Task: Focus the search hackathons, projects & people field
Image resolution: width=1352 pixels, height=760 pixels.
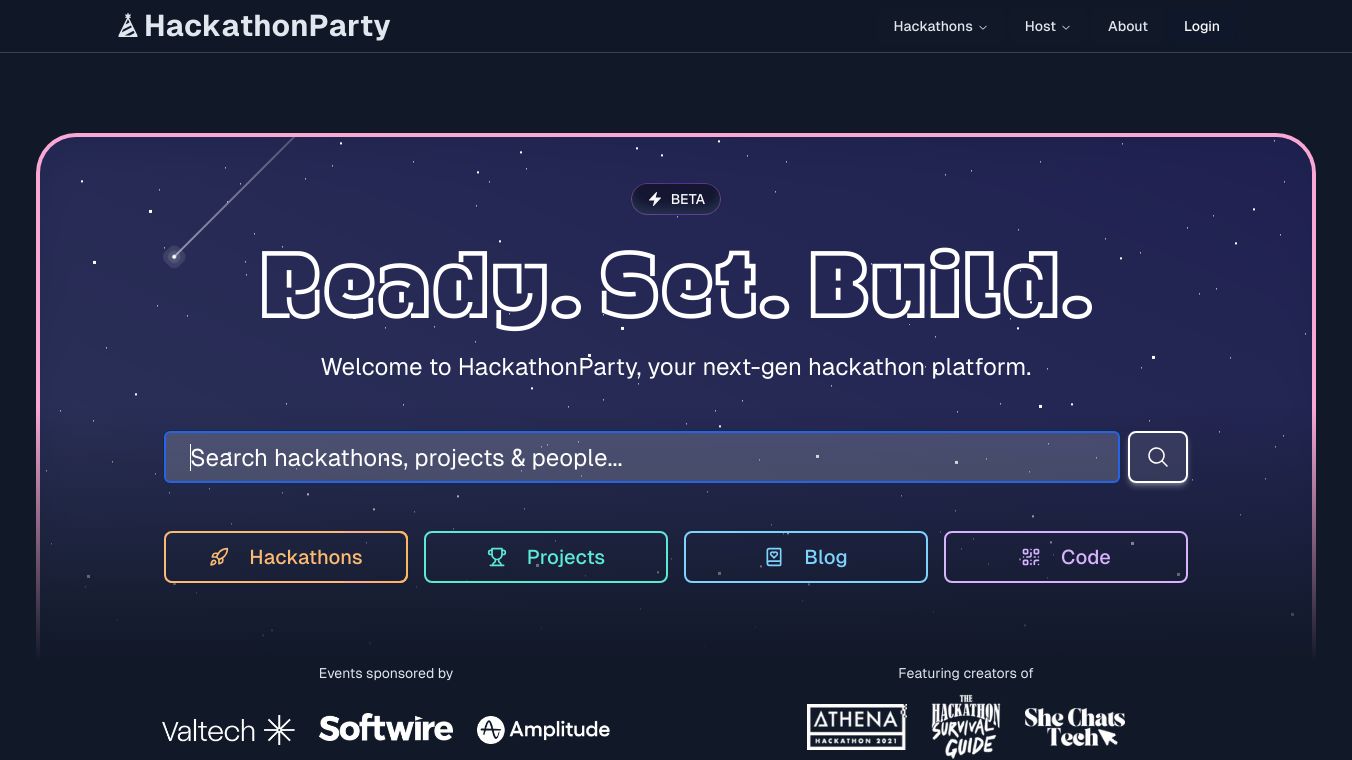Action: [x=642, y=457]
